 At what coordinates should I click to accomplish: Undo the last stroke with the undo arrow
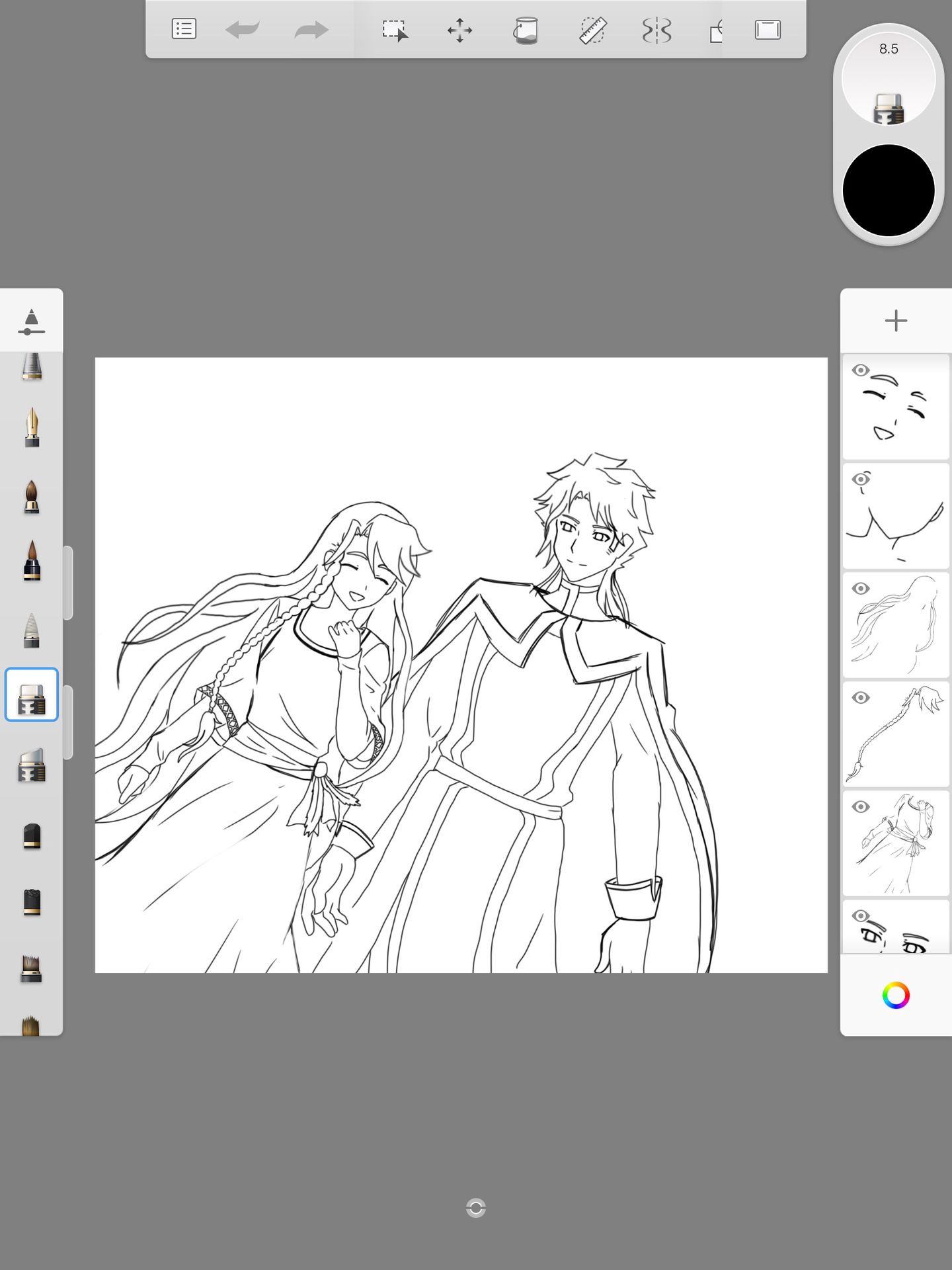[242, 30]
